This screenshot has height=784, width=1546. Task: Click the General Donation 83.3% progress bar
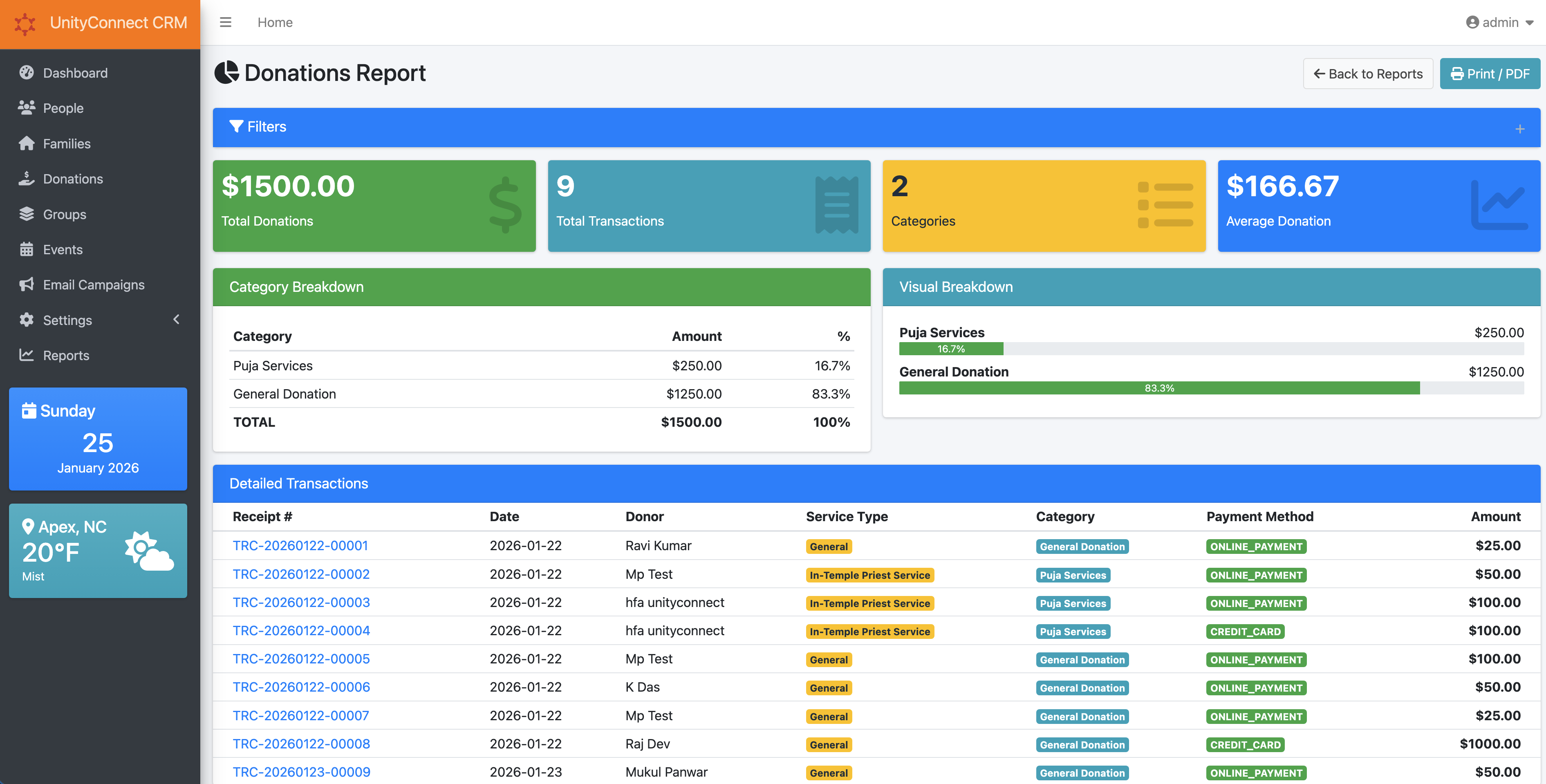(x=1158, y=388)
